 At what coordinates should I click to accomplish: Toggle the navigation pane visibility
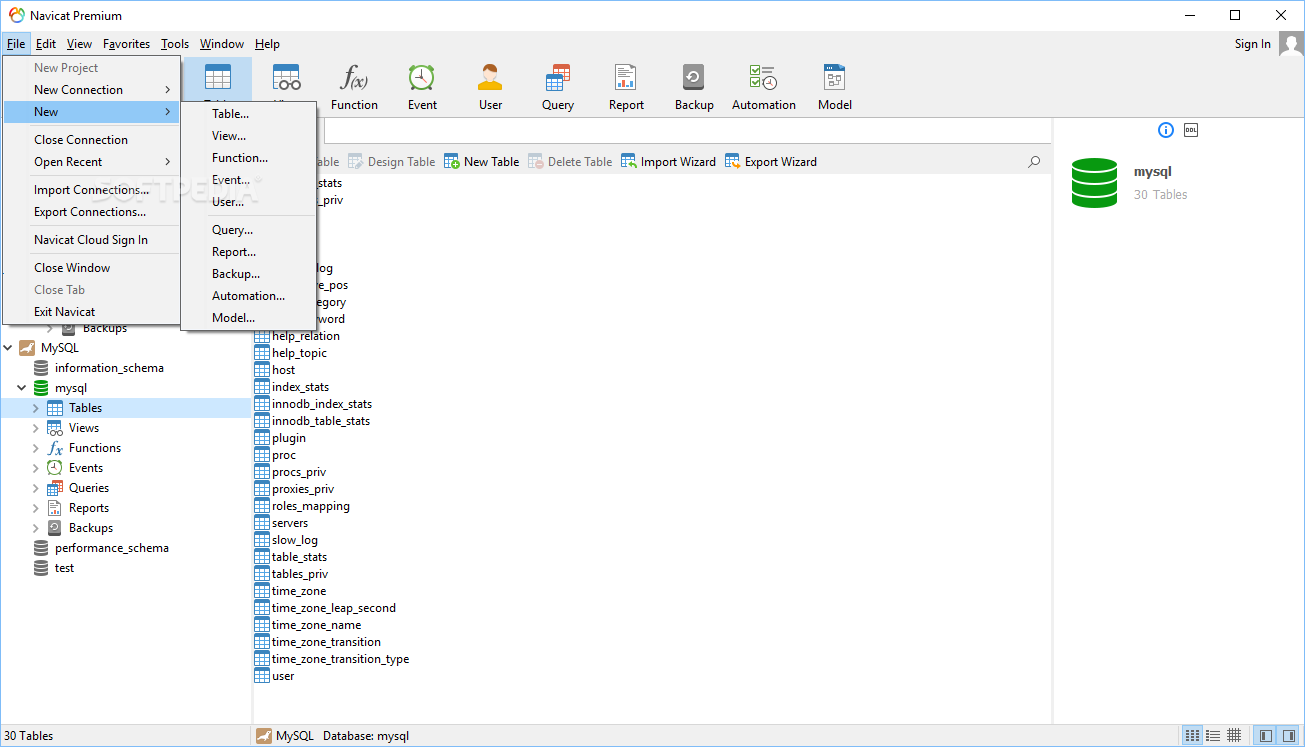[1266, 735]
